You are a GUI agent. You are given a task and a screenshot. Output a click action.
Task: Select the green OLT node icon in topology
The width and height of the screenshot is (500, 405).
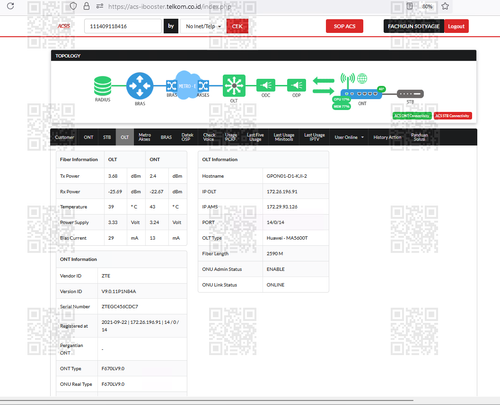234,86
